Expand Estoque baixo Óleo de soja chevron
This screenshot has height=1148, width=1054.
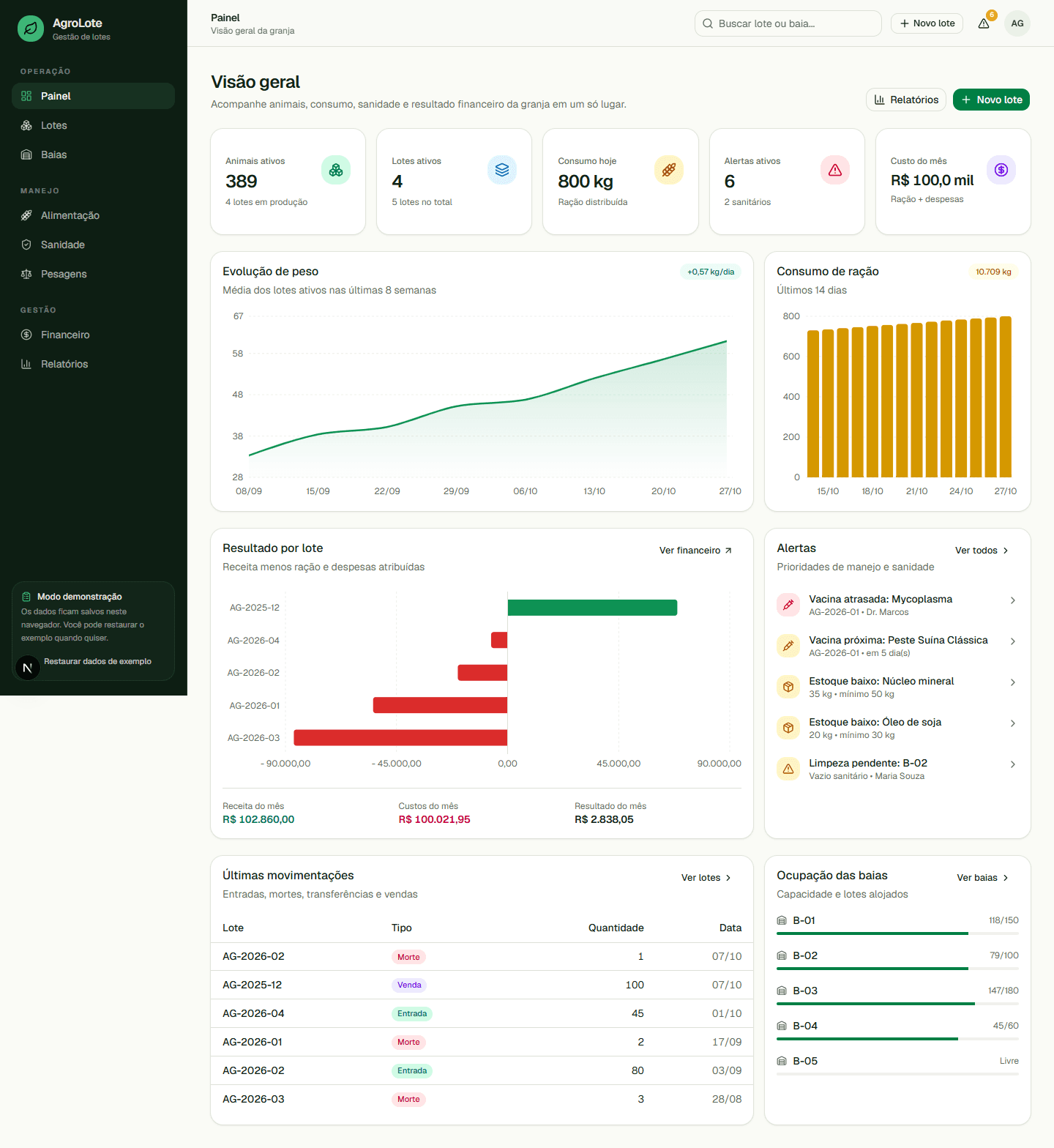click(1013, 723)
